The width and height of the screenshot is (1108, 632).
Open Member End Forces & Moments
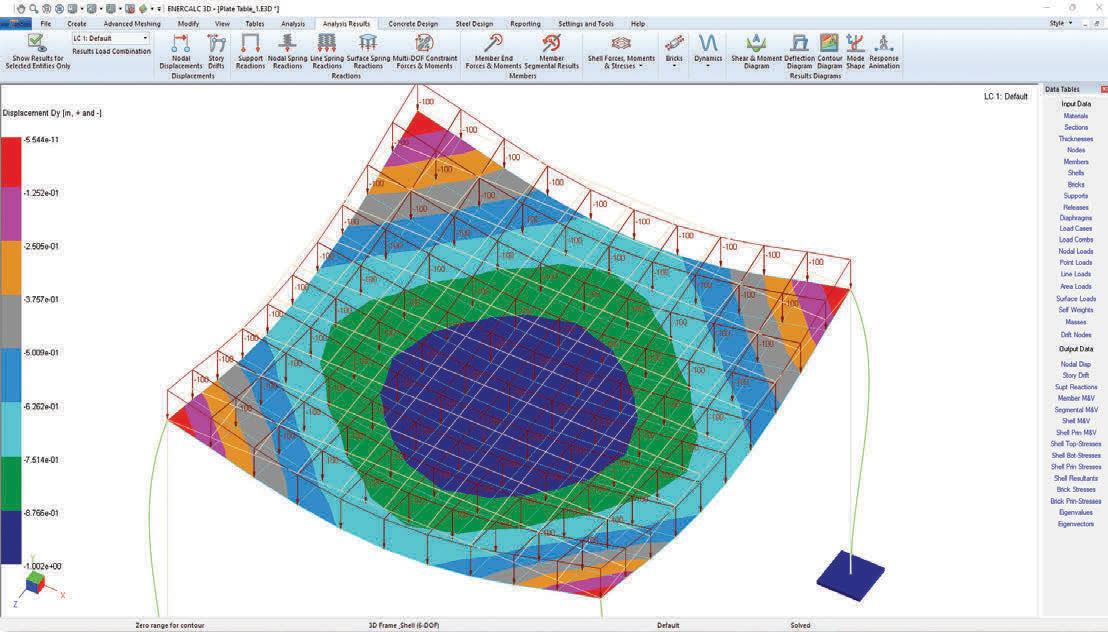point(493,52)
